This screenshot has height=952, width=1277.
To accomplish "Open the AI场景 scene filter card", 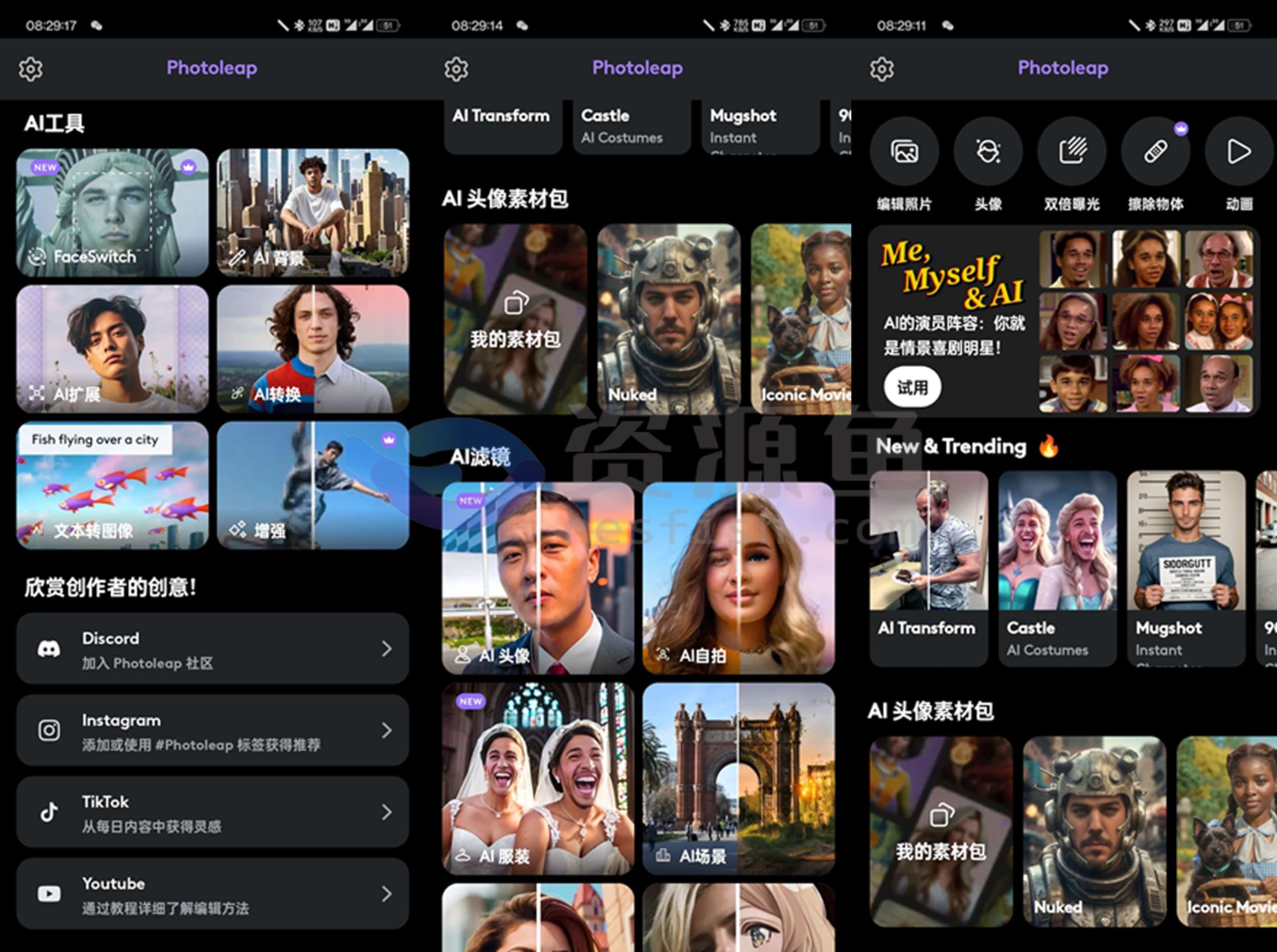I will coord(738,778).
